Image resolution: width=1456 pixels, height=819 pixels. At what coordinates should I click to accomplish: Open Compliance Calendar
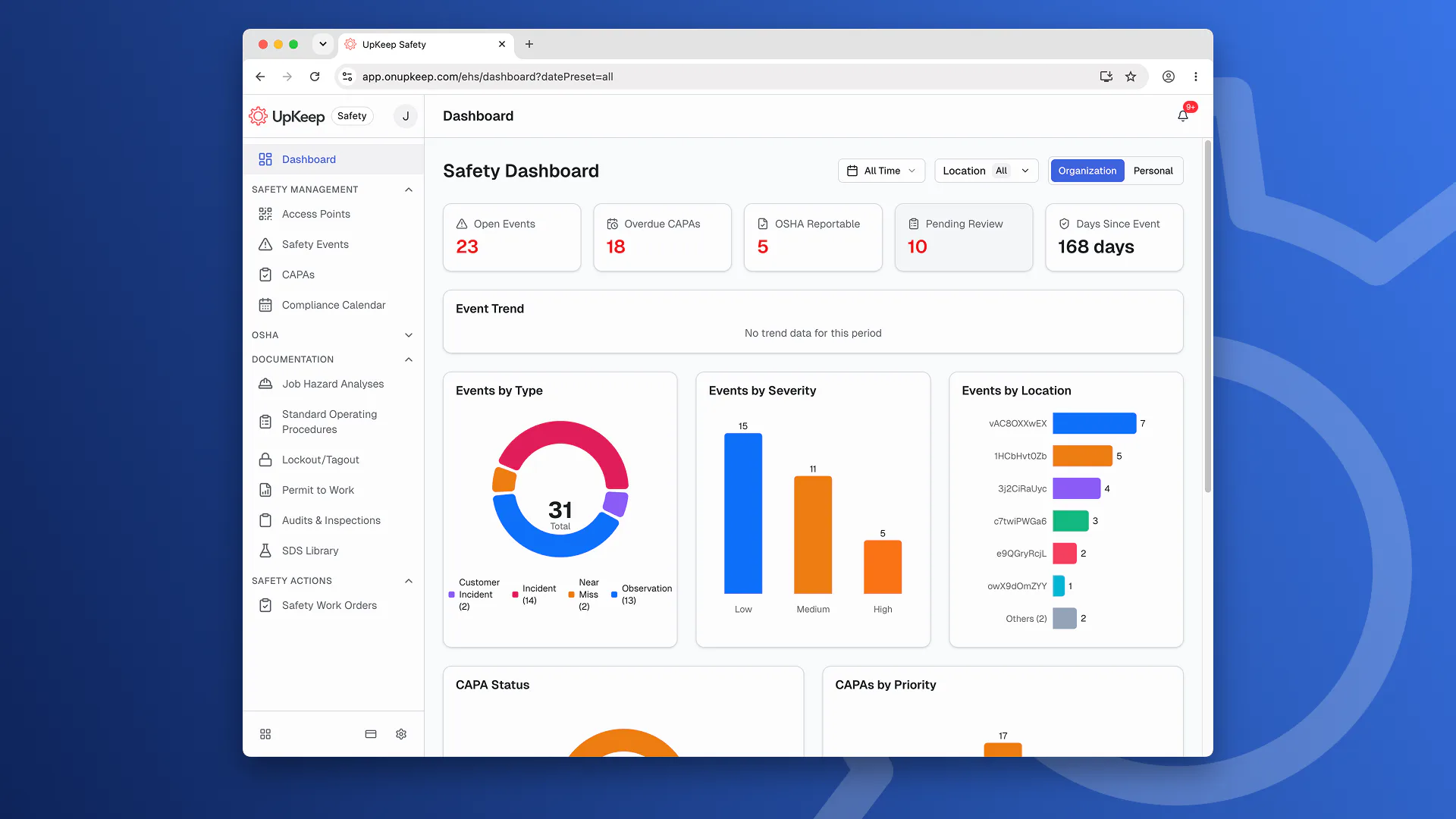333,305
